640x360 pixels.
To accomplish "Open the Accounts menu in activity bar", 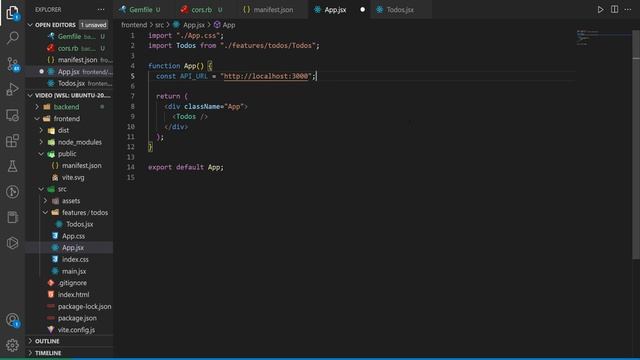I will coord(12,320).
